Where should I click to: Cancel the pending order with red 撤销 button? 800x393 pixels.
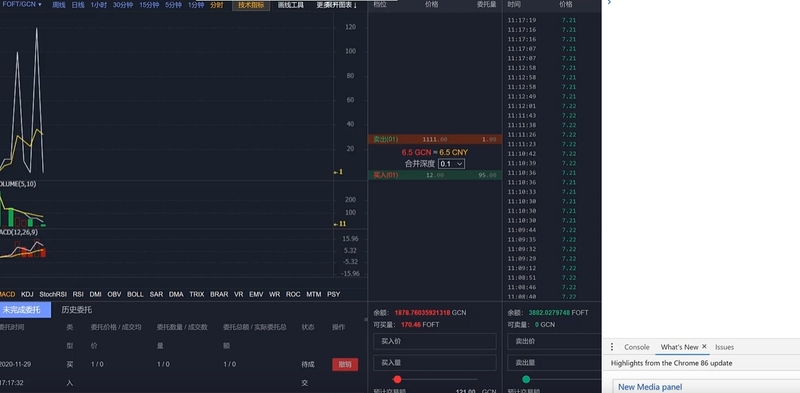pos(345,364)
